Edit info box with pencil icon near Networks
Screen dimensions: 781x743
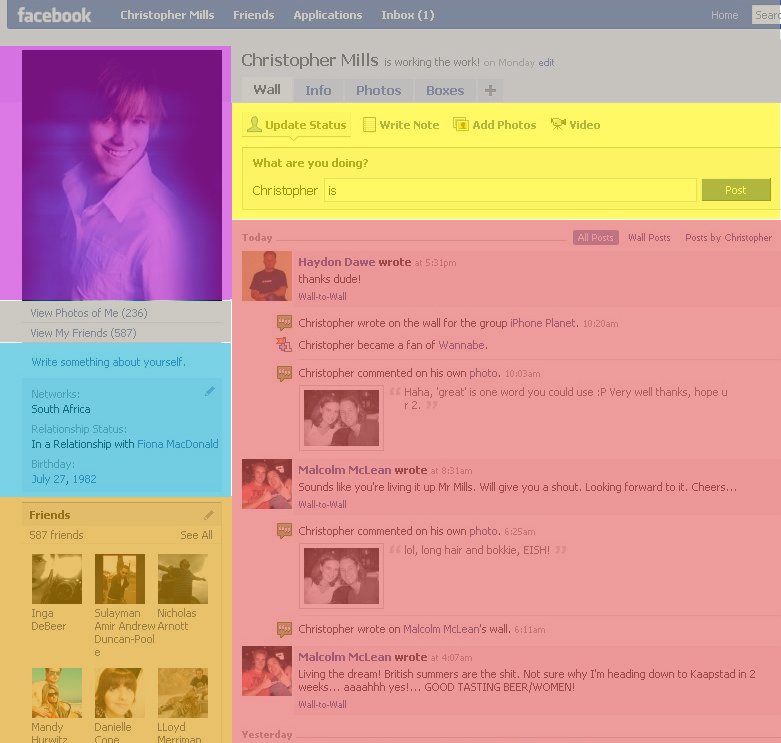click(x=210, y=391)
